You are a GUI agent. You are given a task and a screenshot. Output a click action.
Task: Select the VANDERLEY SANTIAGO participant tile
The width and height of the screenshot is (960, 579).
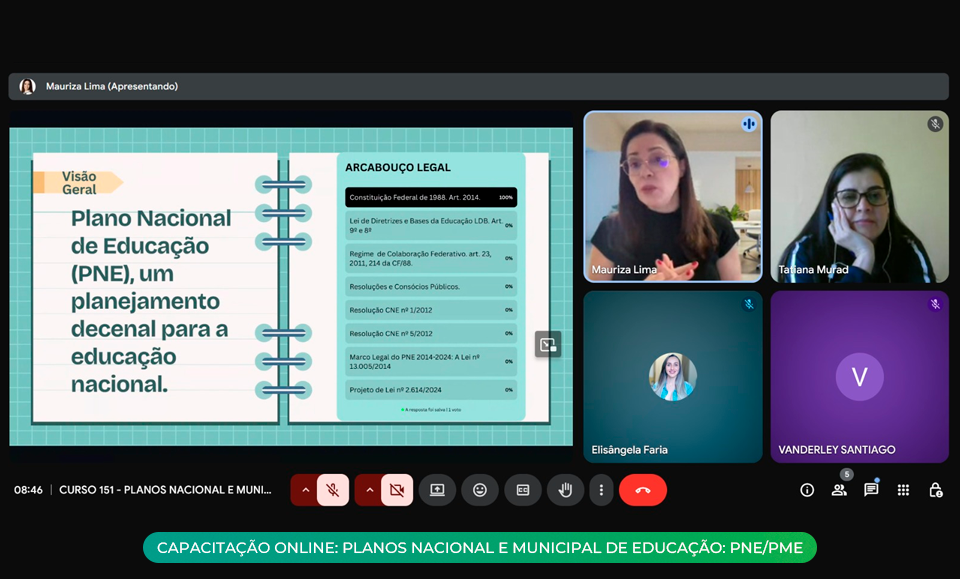point(859,377)
